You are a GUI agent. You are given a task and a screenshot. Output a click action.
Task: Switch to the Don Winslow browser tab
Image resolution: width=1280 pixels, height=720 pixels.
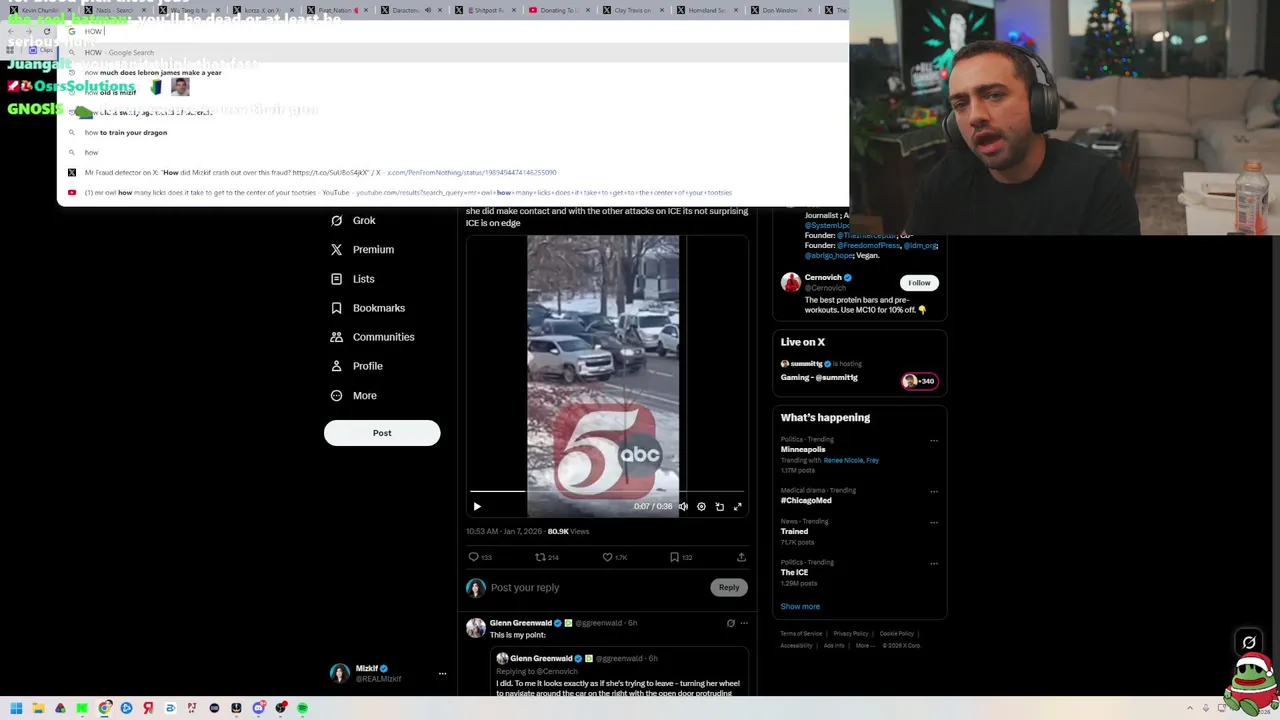780,10
